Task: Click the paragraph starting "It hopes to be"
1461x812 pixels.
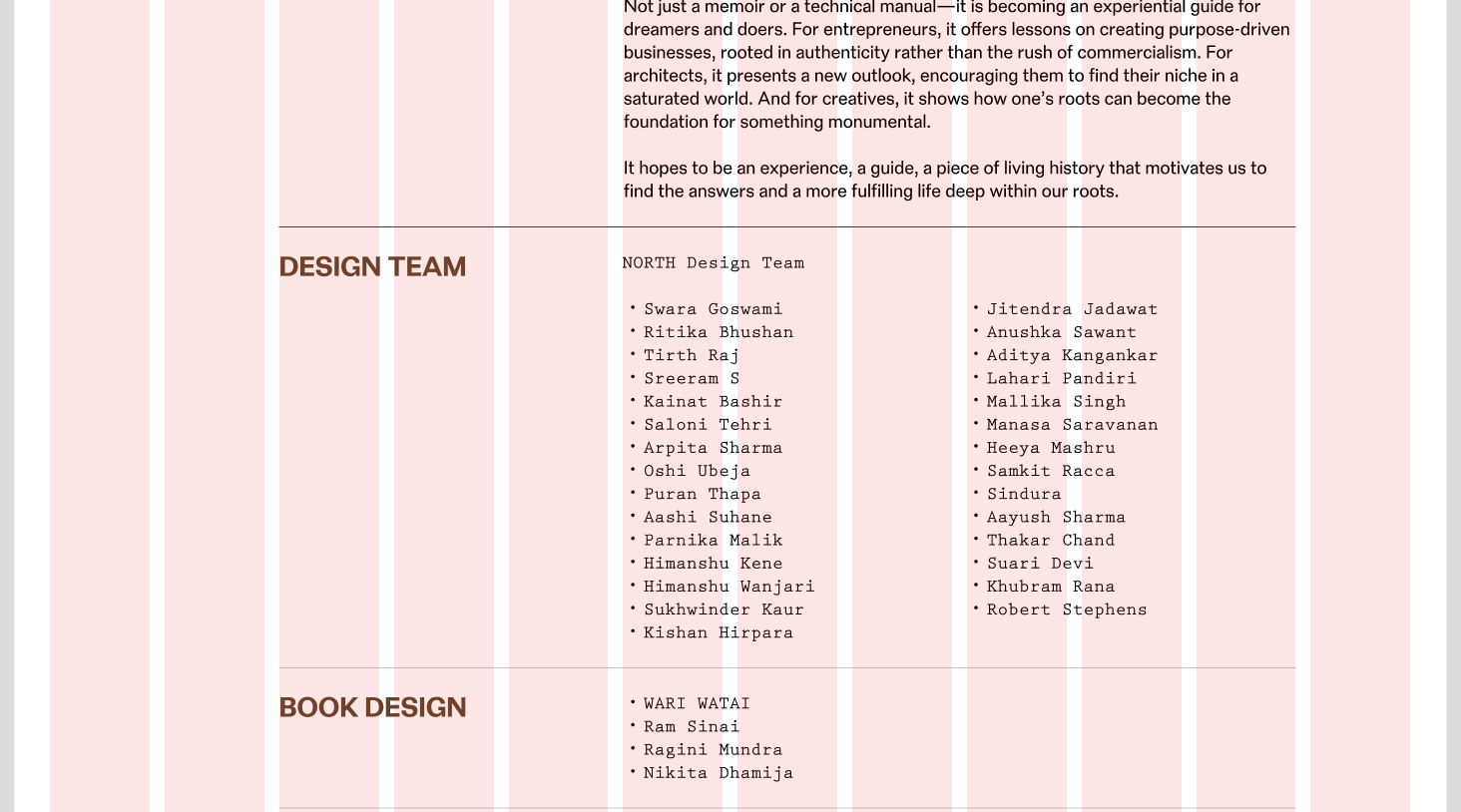Action: [x=944, y=180]
